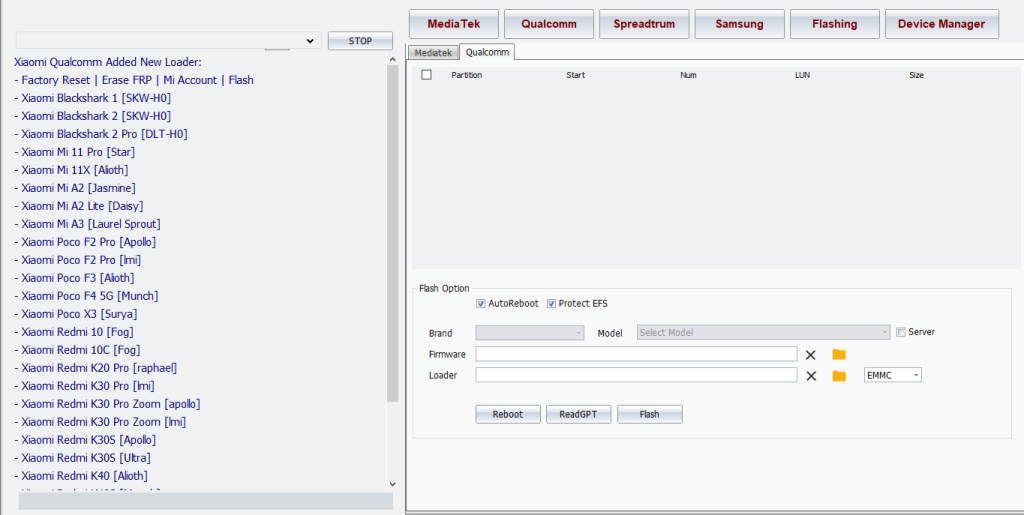This screenshot has height=515, width=1024.
Task: Disable the Protect EFS checkbox
Action: (551, 304)
